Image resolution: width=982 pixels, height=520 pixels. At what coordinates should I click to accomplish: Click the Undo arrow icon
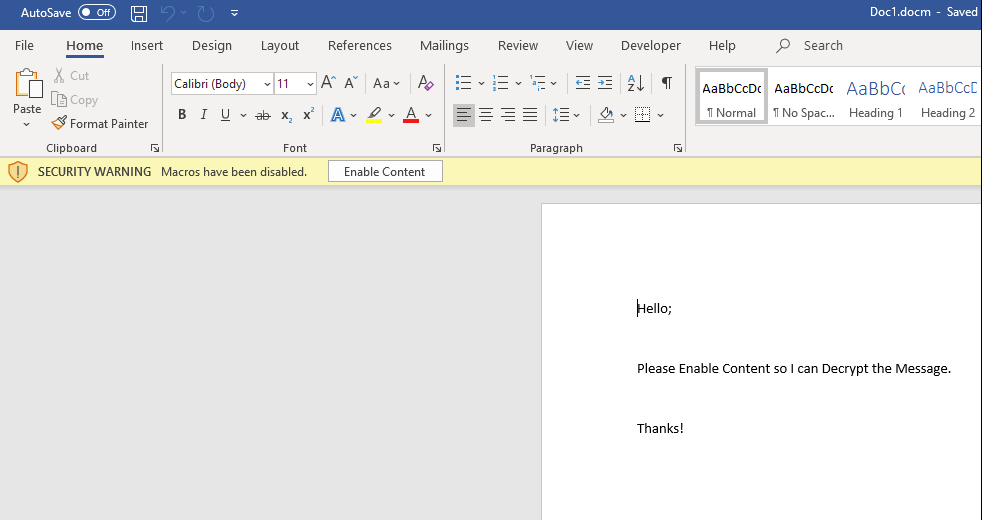coord(168,13)
